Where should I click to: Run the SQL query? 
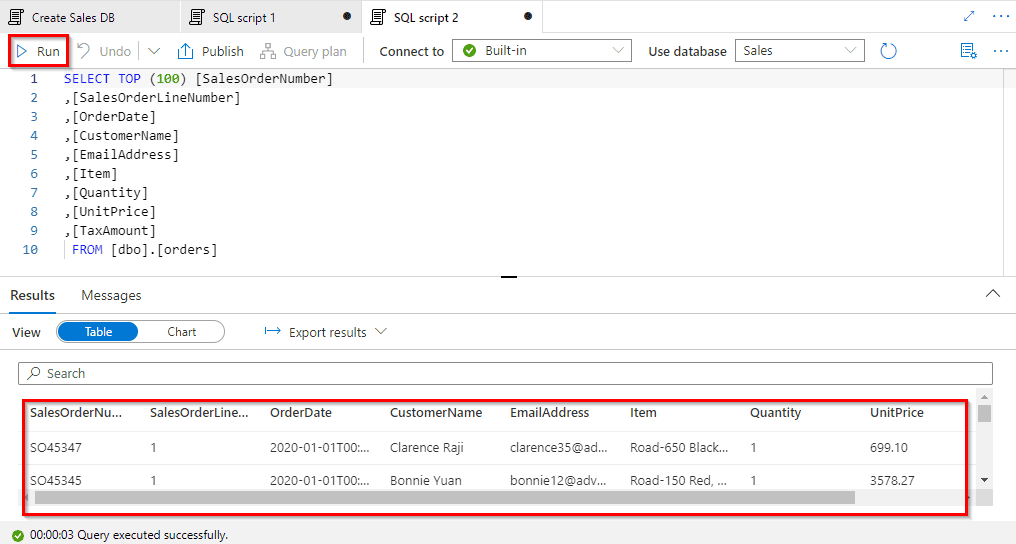pos(38,51)
